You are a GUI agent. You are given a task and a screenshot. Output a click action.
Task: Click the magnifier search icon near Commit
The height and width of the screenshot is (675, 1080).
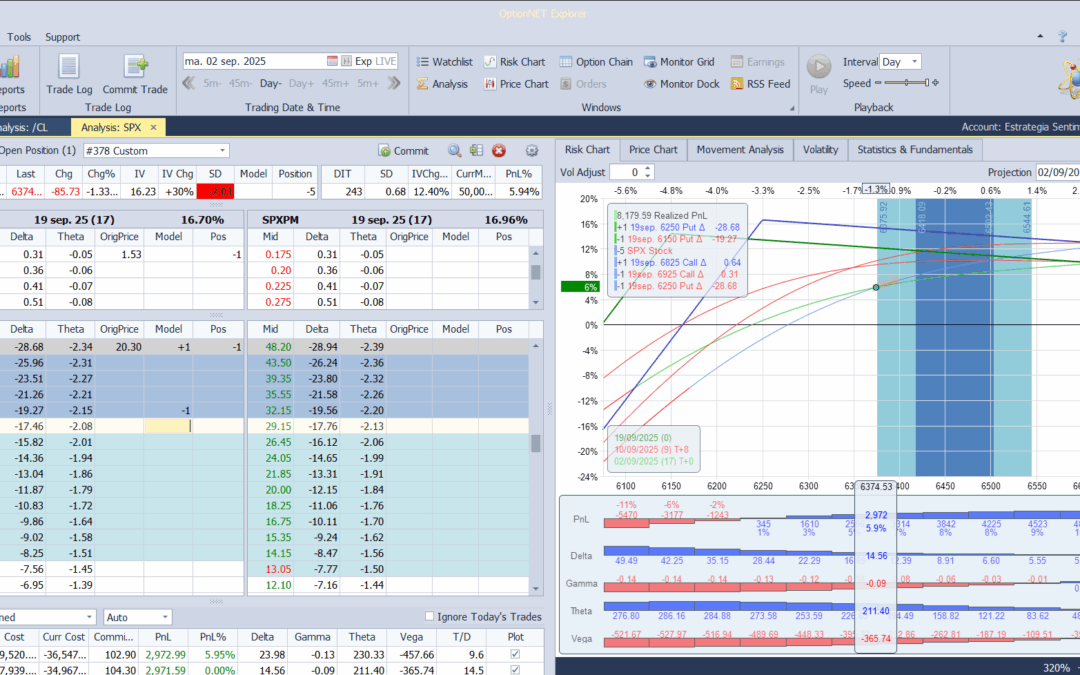click(455, 150)
